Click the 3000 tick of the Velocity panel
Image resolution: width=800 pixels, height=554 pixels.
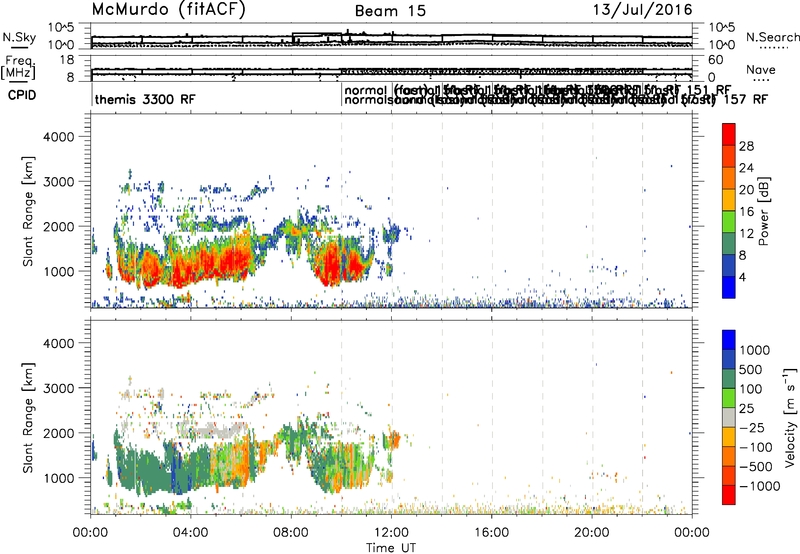58,388
